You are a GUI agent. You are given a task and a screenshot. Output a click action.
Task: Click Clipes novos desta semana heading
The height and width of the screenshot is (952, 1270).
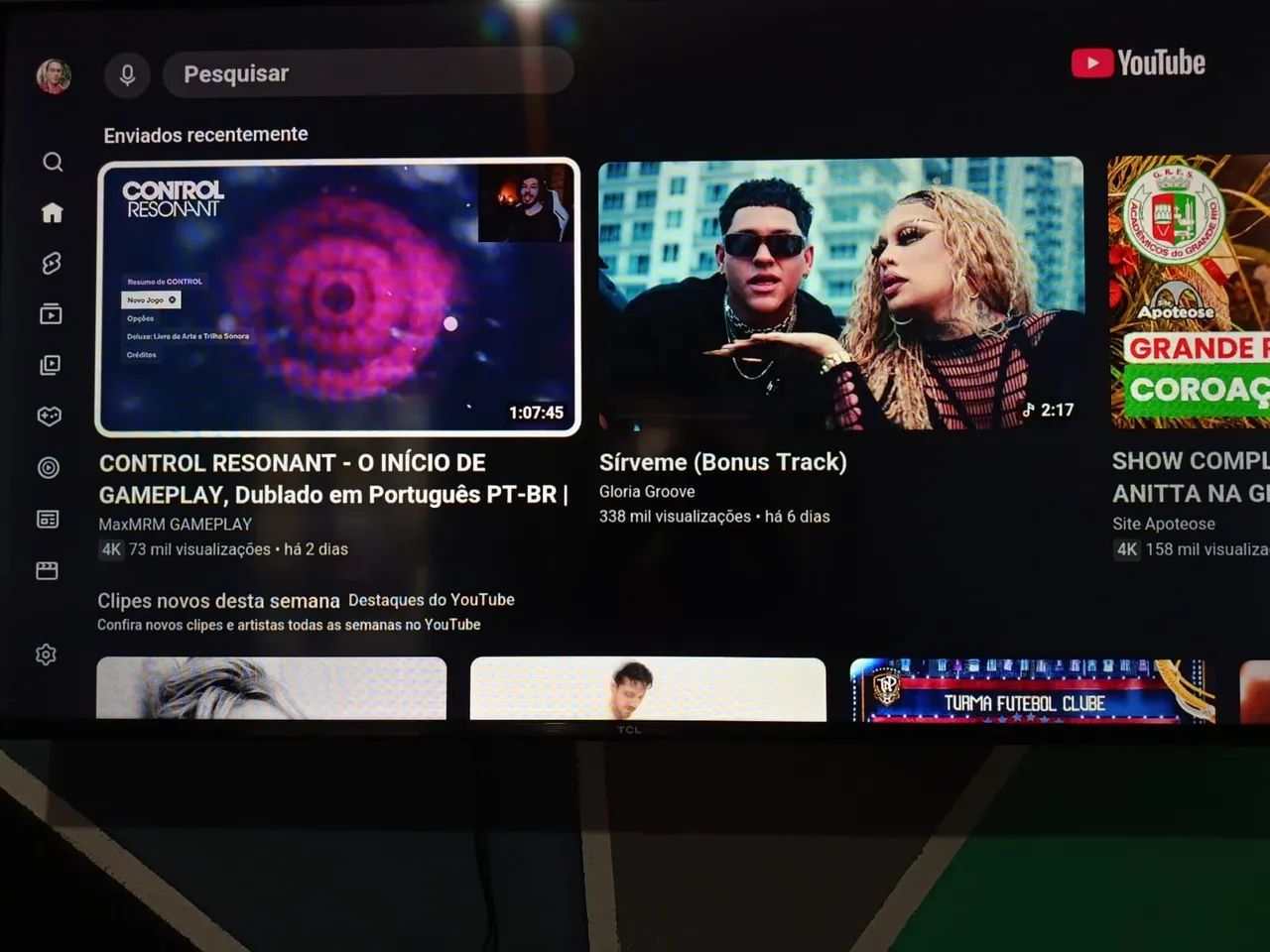(x=218, y=600)
